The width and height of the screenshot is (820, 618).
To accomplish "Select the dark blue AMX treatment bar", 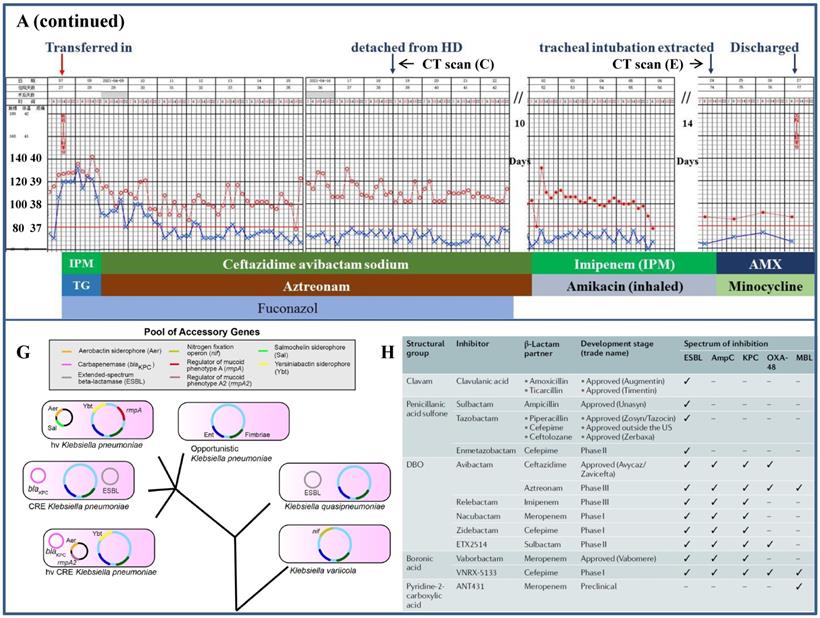I will 765,264.
